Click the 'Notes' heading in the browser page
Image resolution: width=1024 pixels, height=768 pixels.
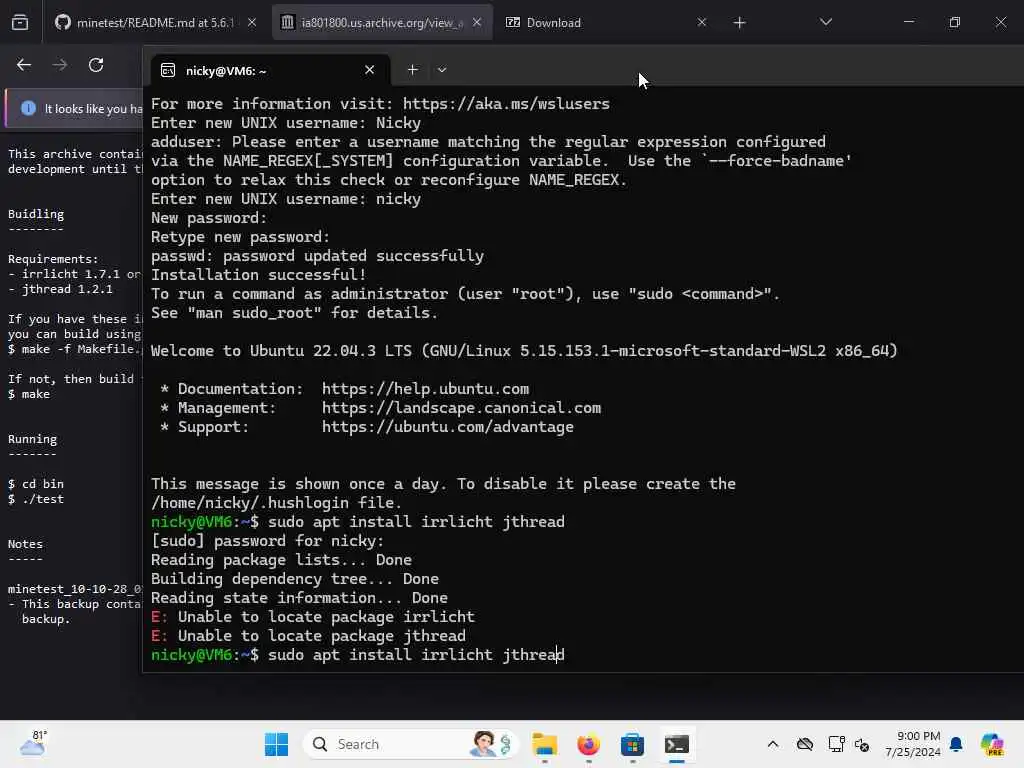pyautogui.click(x=25, y=544)
